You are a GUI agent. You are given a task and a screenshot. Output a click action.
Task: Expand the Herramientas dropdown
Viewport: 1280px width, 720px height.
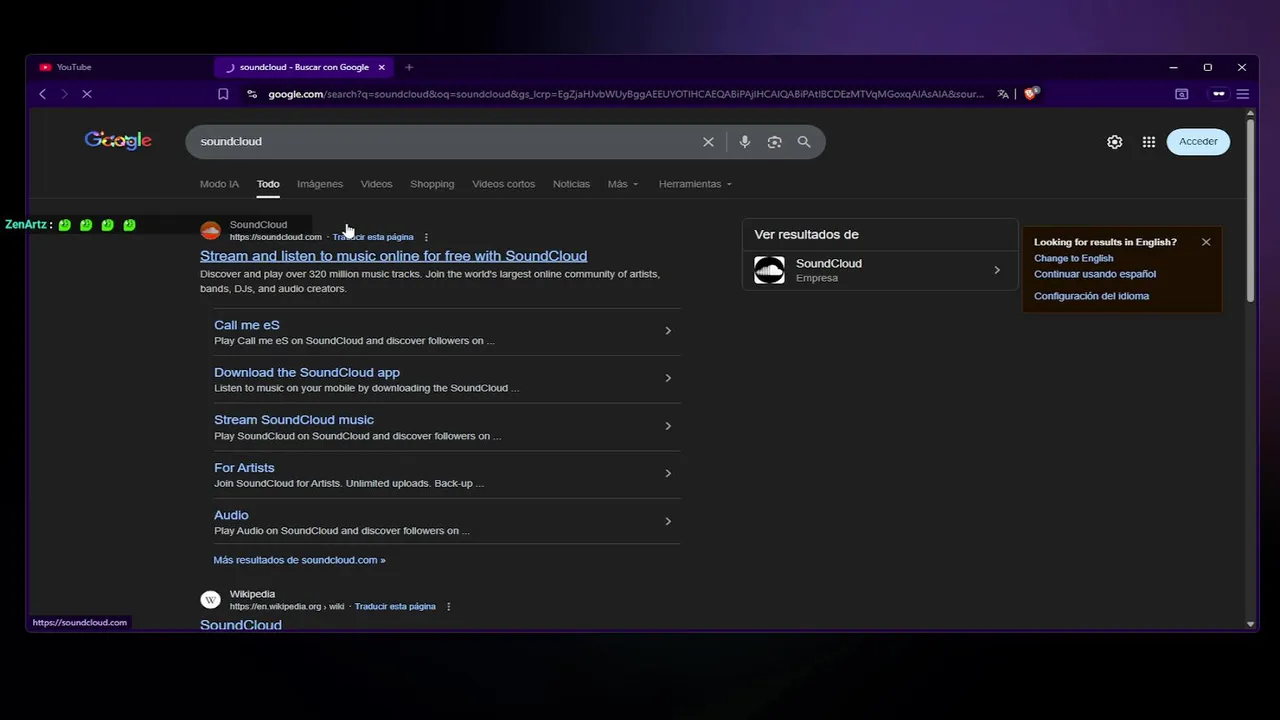(695, 184)
